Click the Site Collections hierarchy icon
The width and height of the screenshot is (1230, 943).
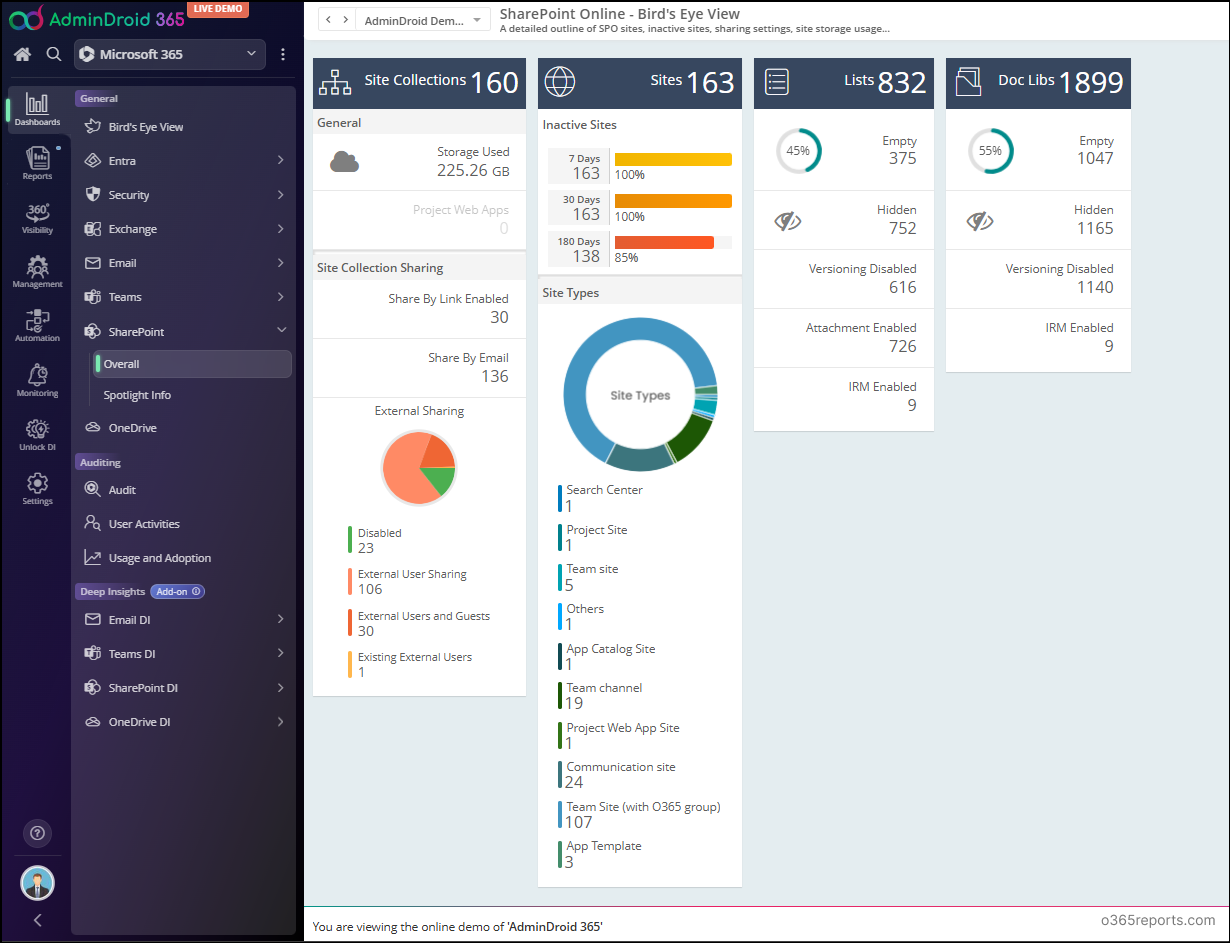335,83
